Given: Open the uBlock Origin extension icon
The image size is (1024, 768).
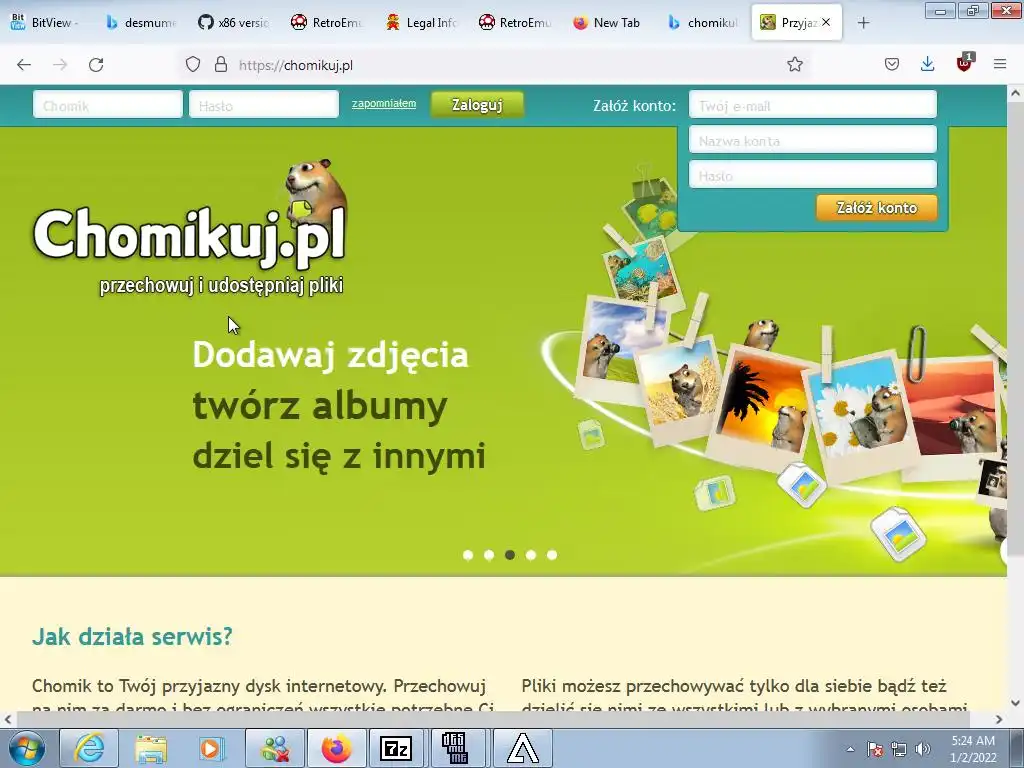Looking at the screenshot, I should (x=964, y=63).
